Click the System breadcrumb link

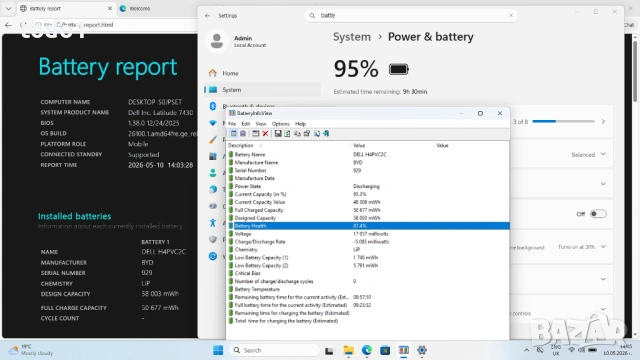pos(352,37)
